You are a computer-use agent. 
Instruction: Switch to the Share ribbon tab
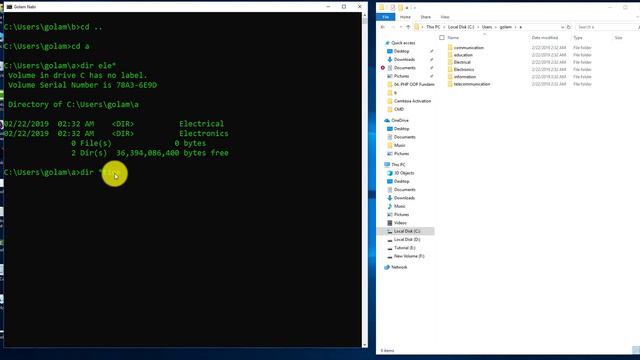click(426, 17)
